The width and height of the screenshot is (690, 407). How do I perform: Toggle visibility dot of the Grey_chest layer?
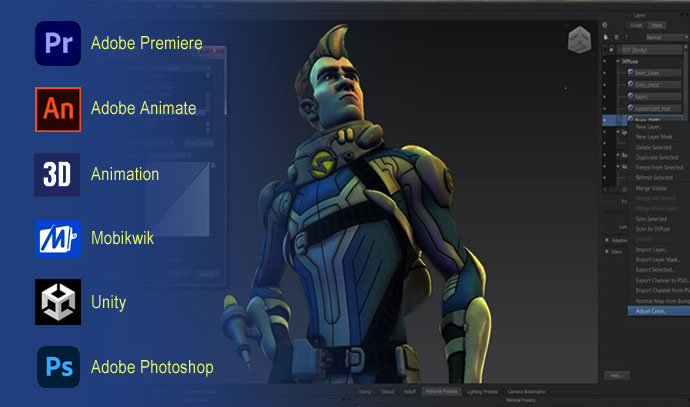pyautogui.click(x=605, y=84)
